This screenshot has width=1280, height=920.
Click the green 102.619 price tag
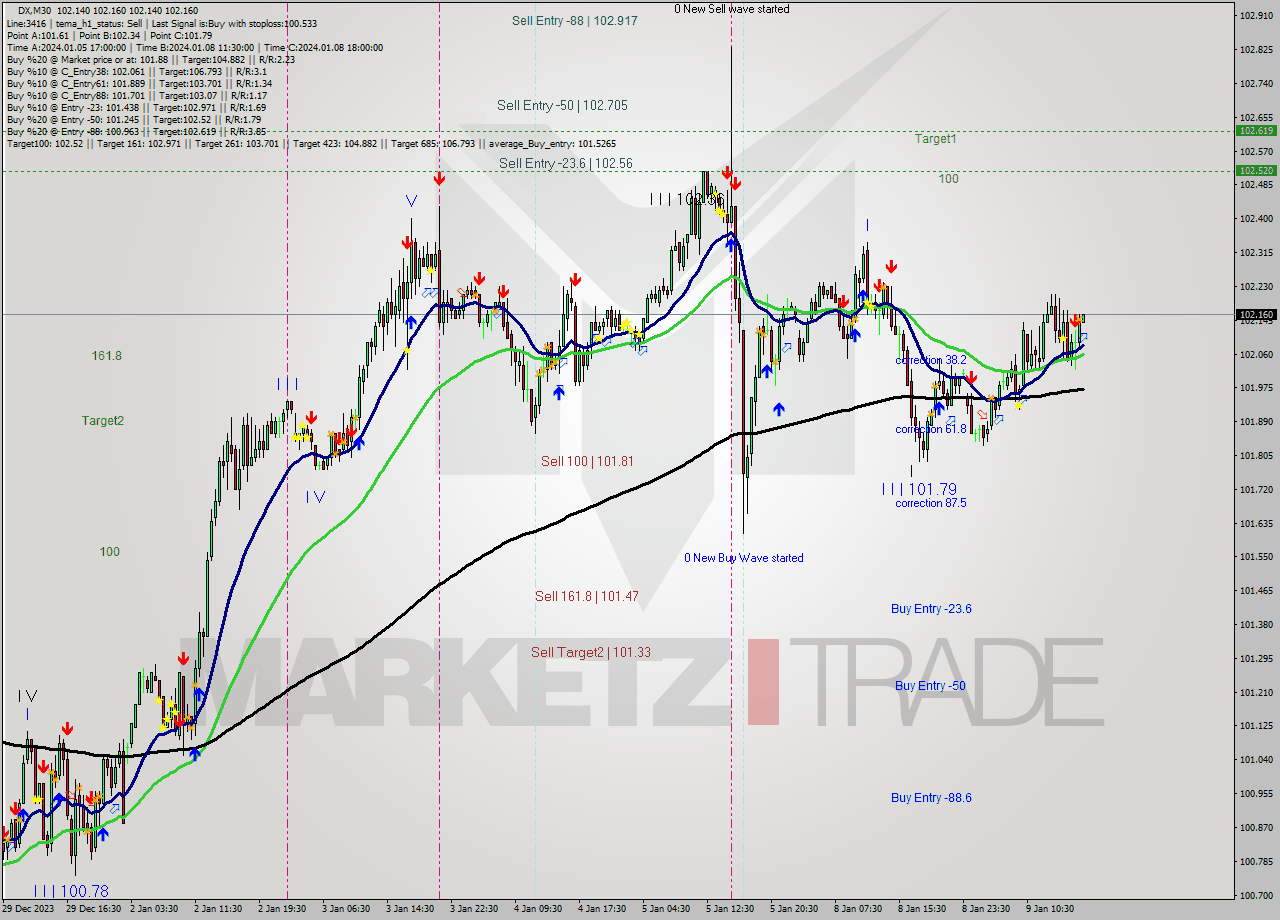point(1256,131)
